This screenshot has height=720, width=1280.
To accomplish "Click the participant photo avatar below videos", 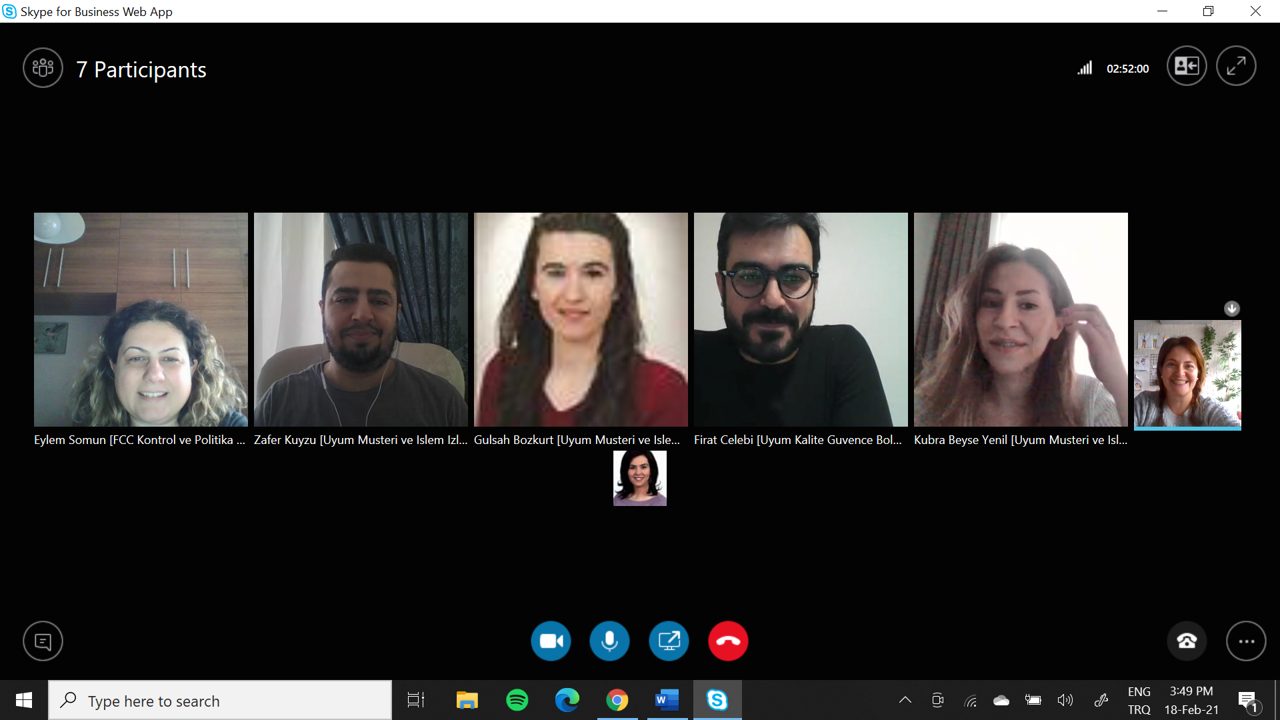I will [x=640, y=478].
